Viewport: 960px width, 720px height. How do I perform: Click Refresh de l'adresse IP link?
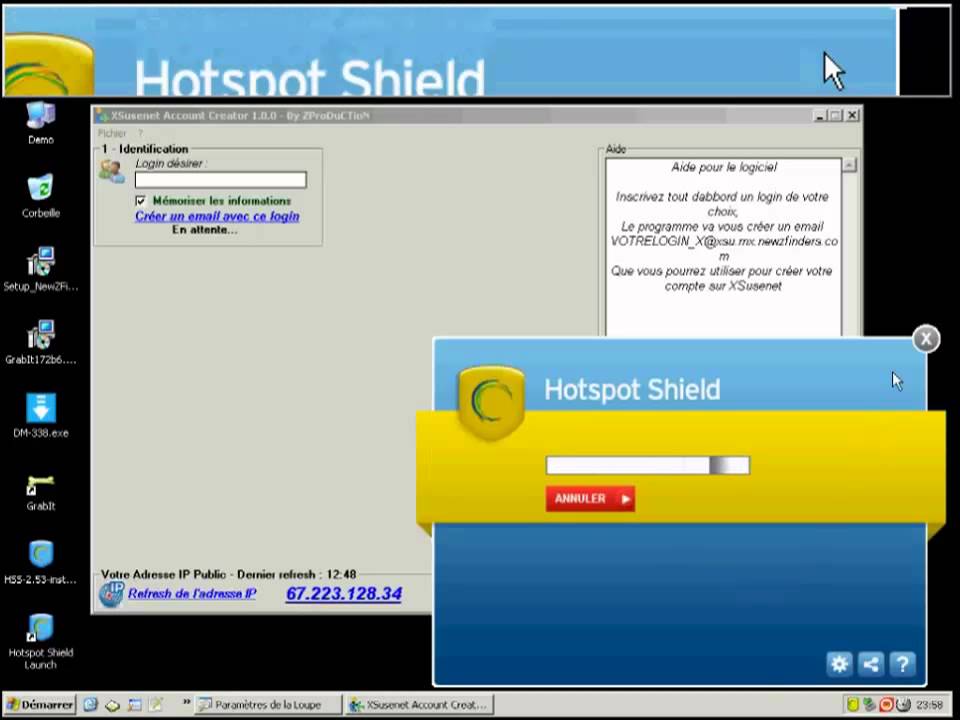pos(192,593)
